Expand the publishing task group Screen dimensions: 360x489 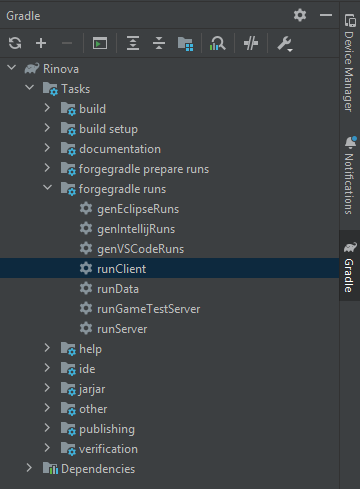coord(47,428)
